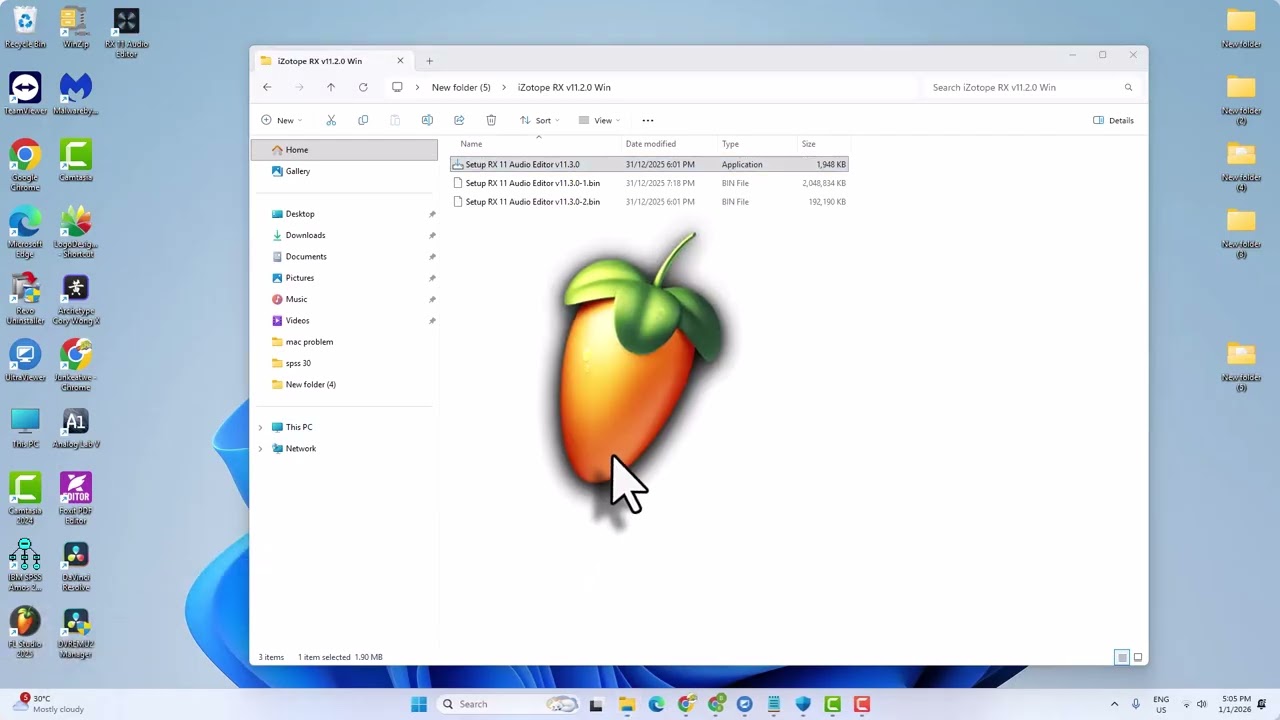The width and height of the screenshot is (1280, 720).
Task: Click the Cut icon in Explorer toolbar
Action: click(331, 120)
